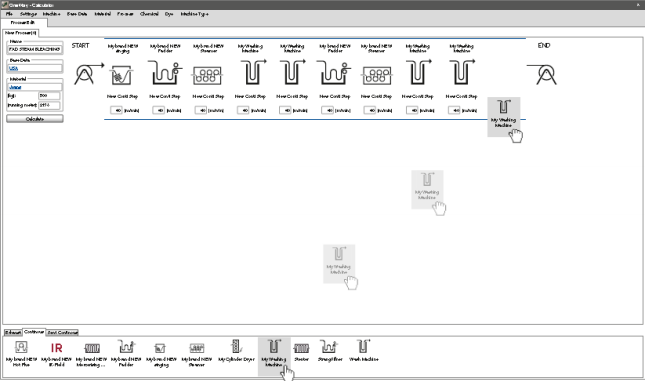Select the second Steamer in the process line
645x381 pixels.
[376, 75]
